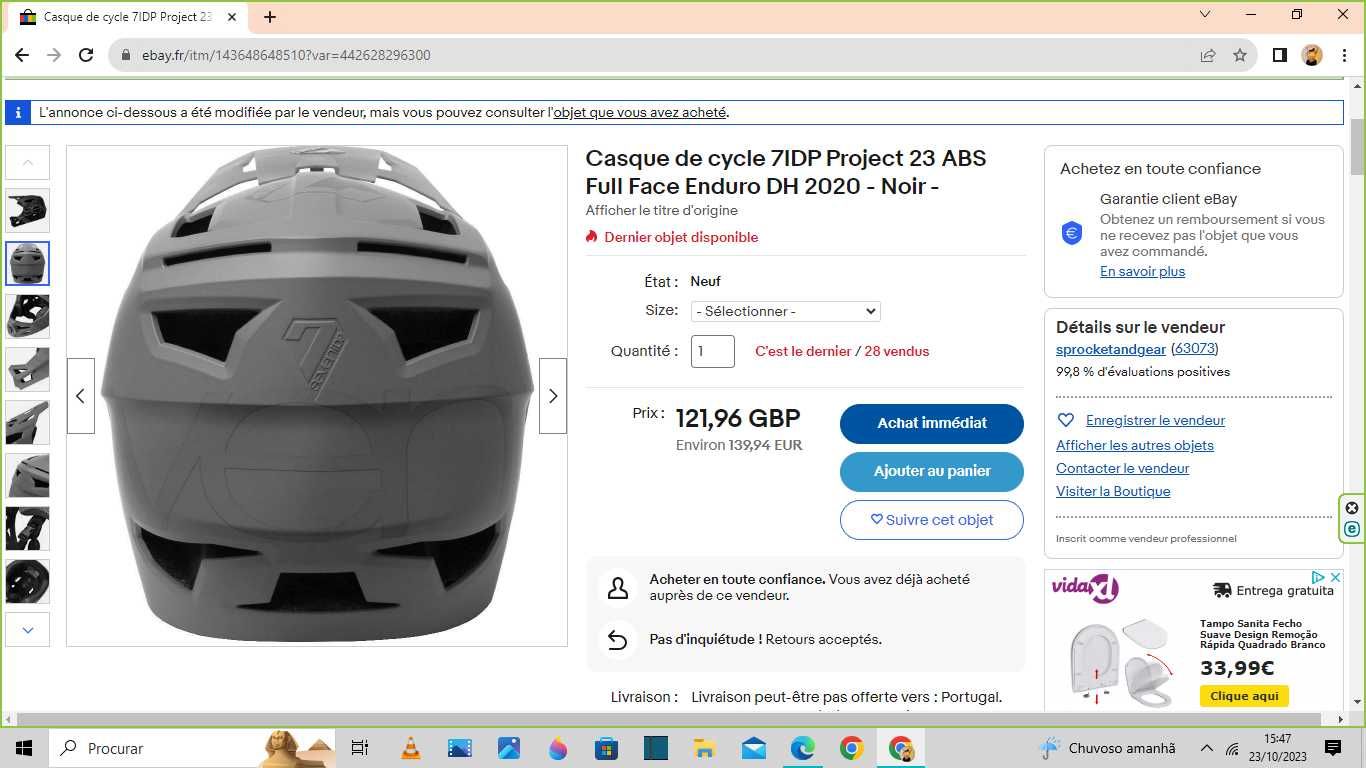Open the tab search chevron
The height and width of the screenshot is (768, 1366).
1205,15
